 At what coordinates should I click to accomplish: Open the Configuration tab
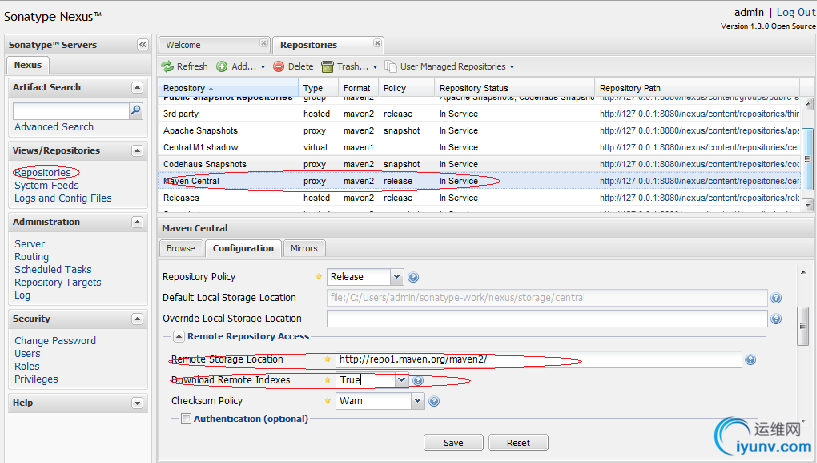click(243, 248)
